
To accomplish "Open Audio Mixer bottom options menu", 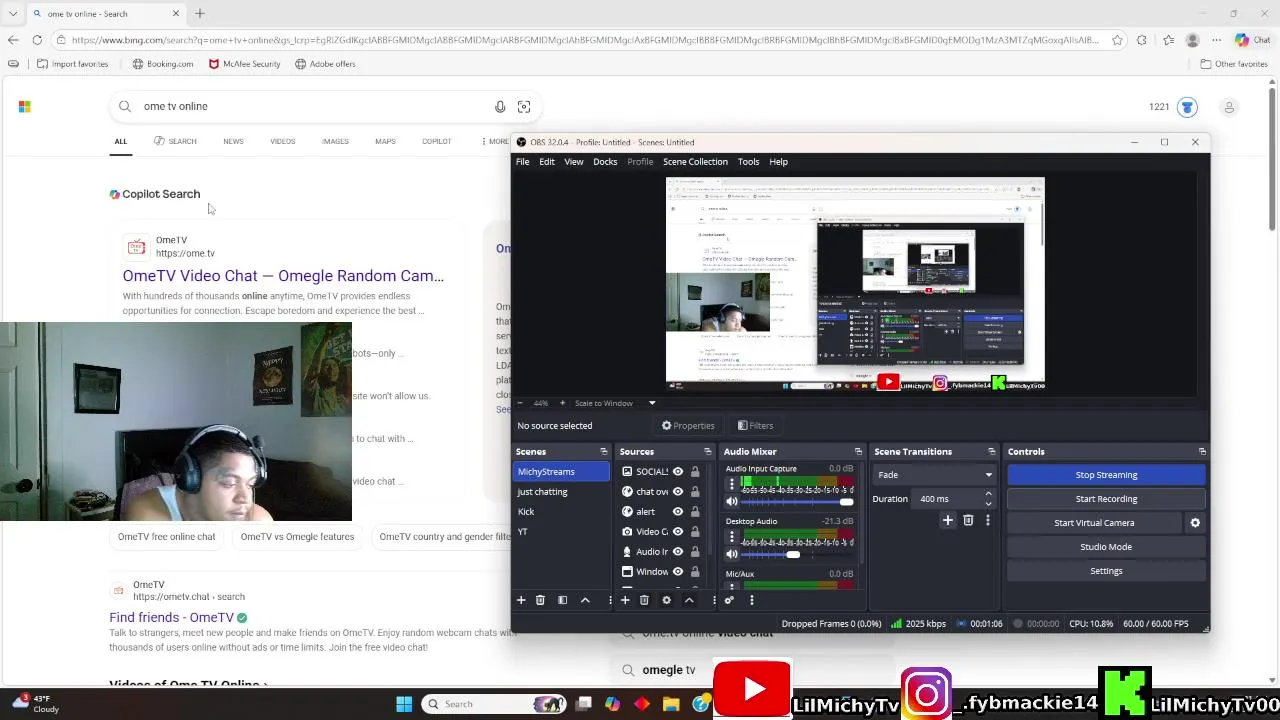I will click(x=752, y=600).
